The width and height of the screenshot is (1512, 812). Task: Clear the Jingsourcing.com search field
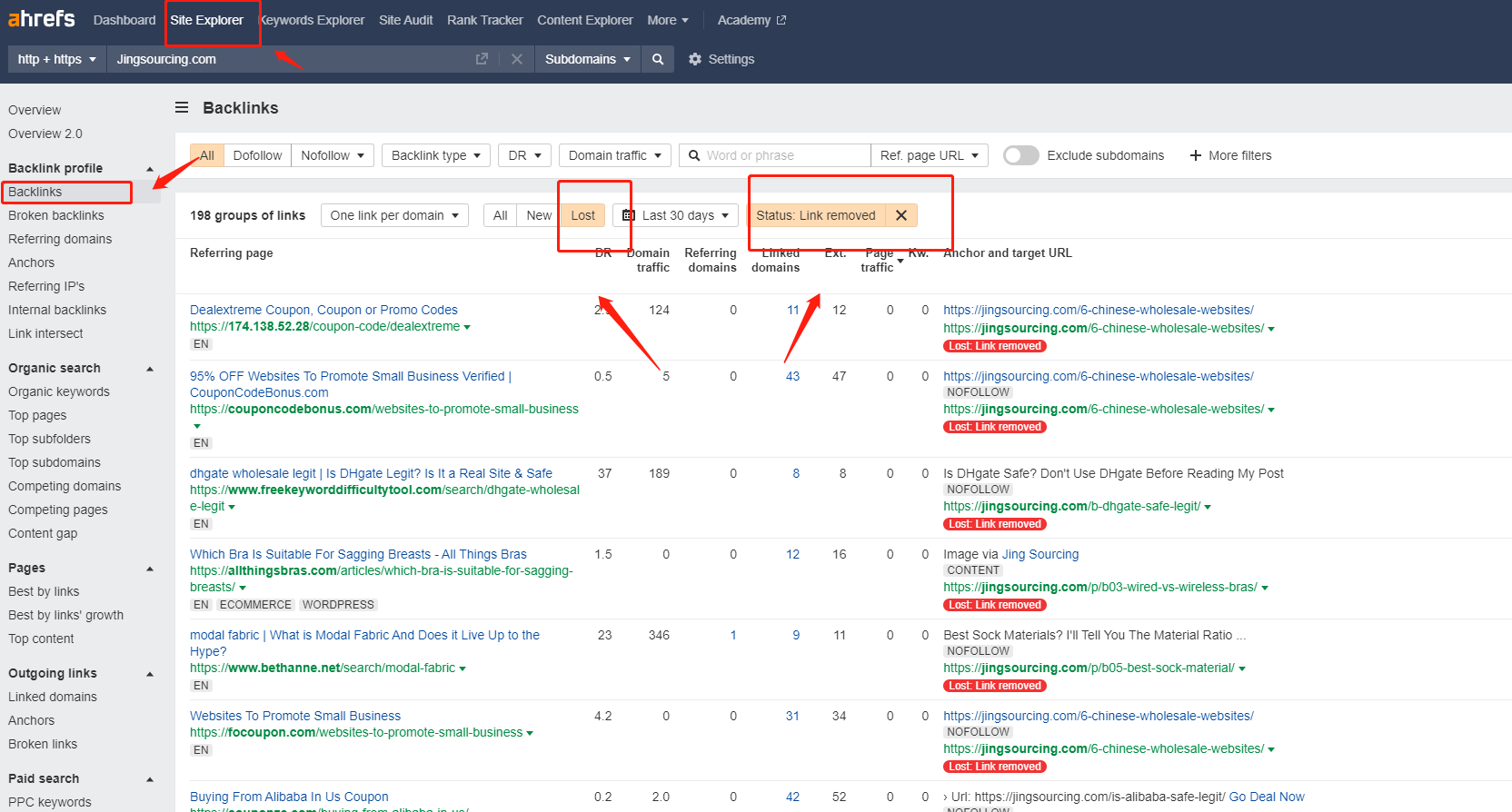(x=517, y=59)
